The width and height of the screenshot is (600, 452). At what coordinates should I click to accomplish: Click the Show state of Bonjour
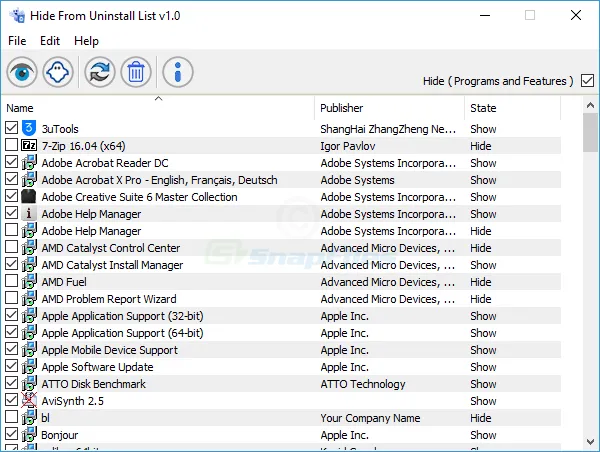483,435
